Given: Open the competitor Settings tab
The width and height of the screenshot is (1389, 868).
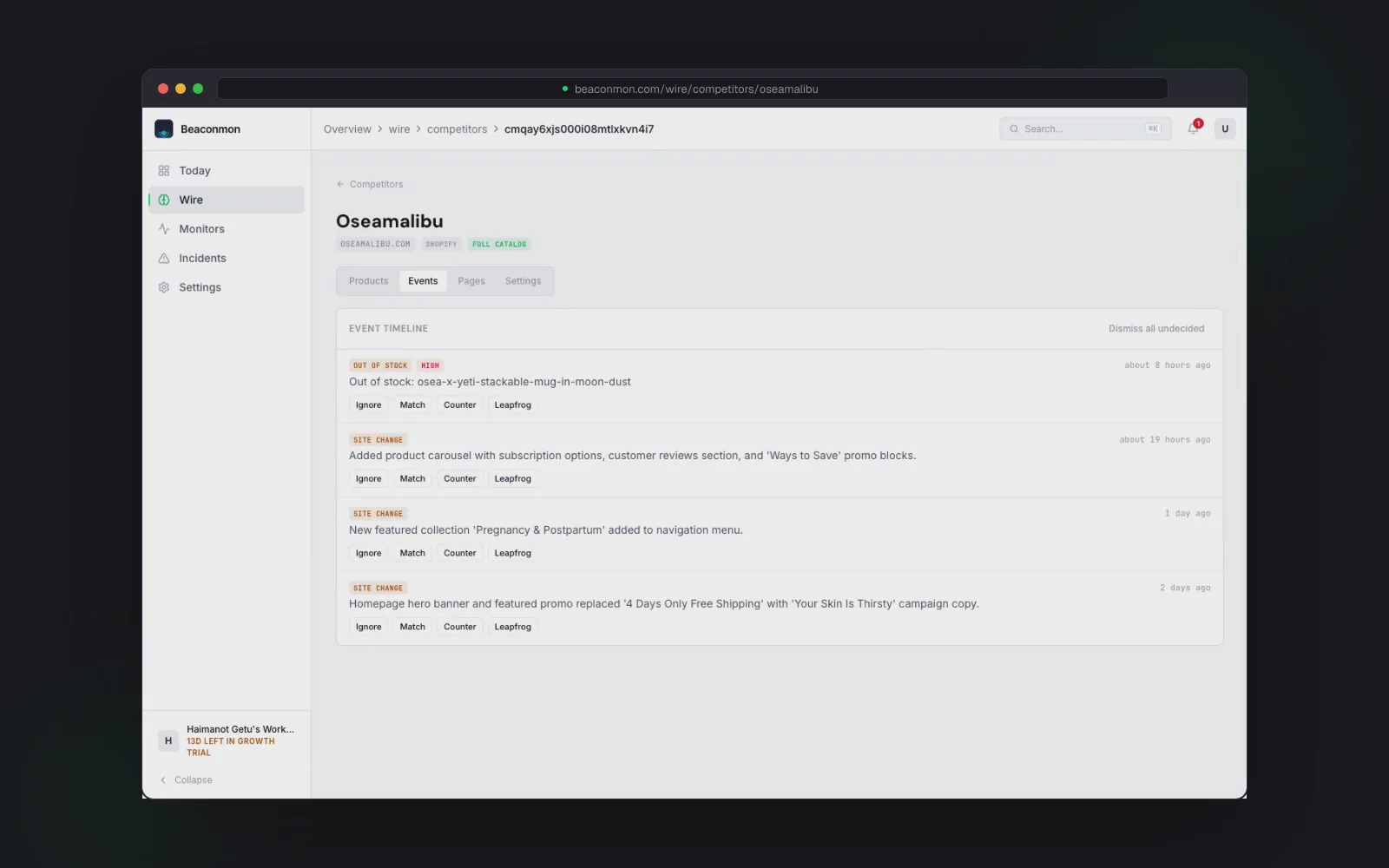Looking at the screenshot, I should (523, 281).
